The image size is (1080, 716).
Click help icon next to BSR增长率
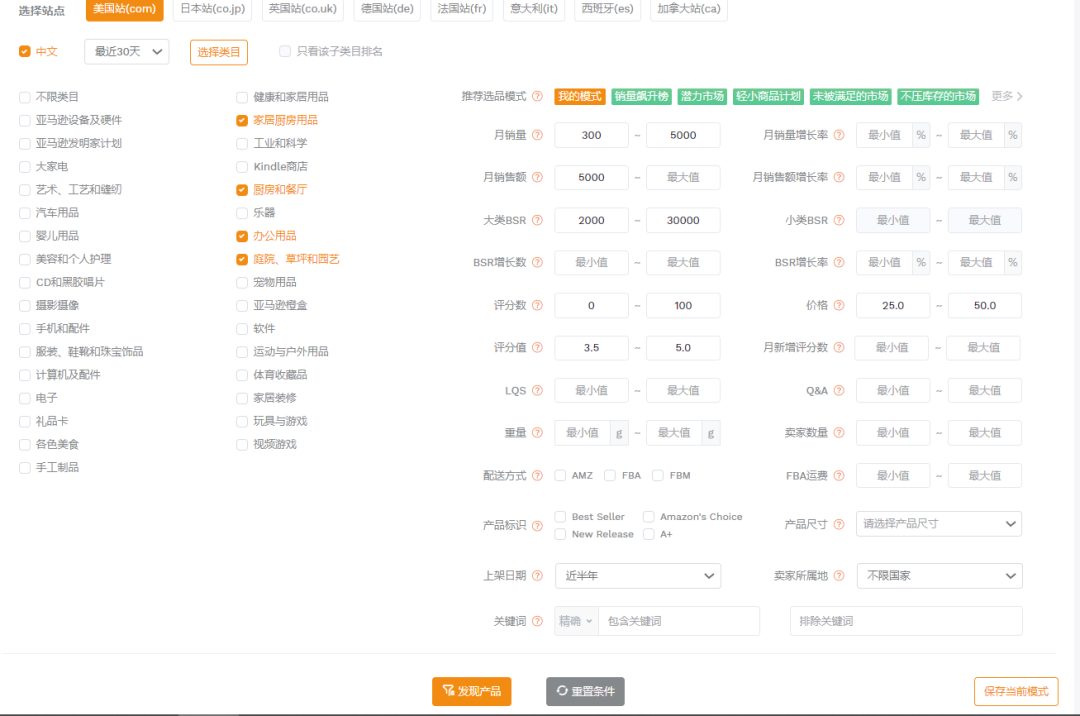[839, 262]
